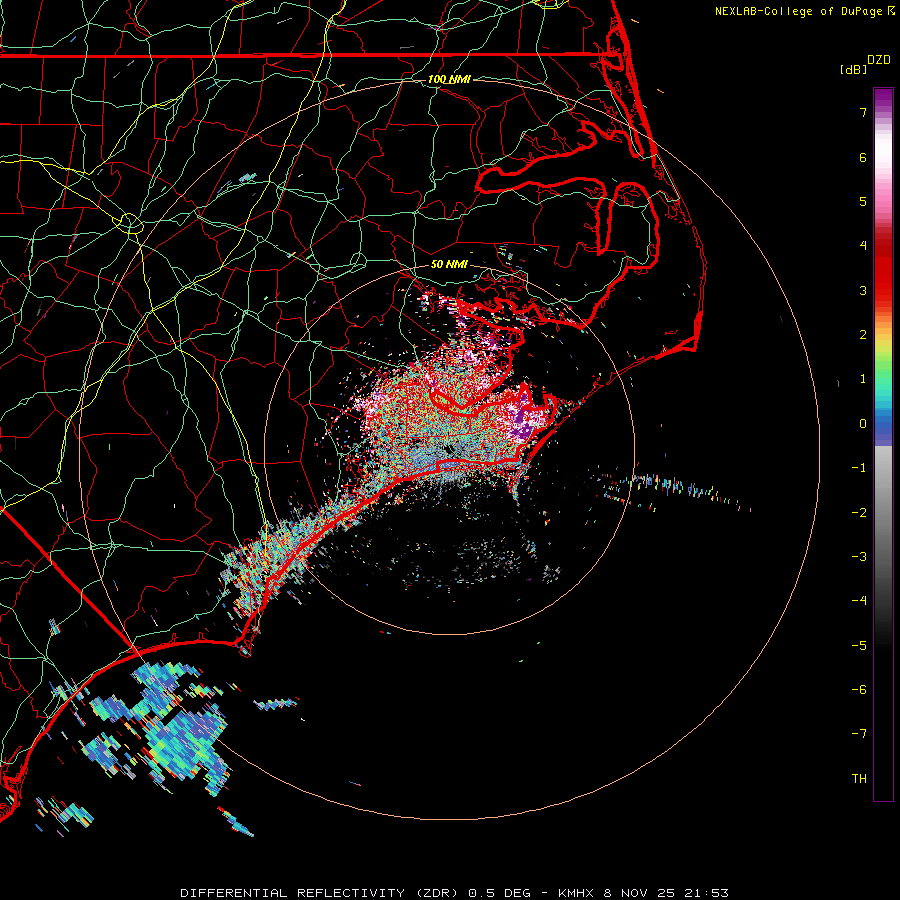The height and width of the screenshot is (900, 900).
Task: Click the 100 NMI range ring label
Action: 449,79
